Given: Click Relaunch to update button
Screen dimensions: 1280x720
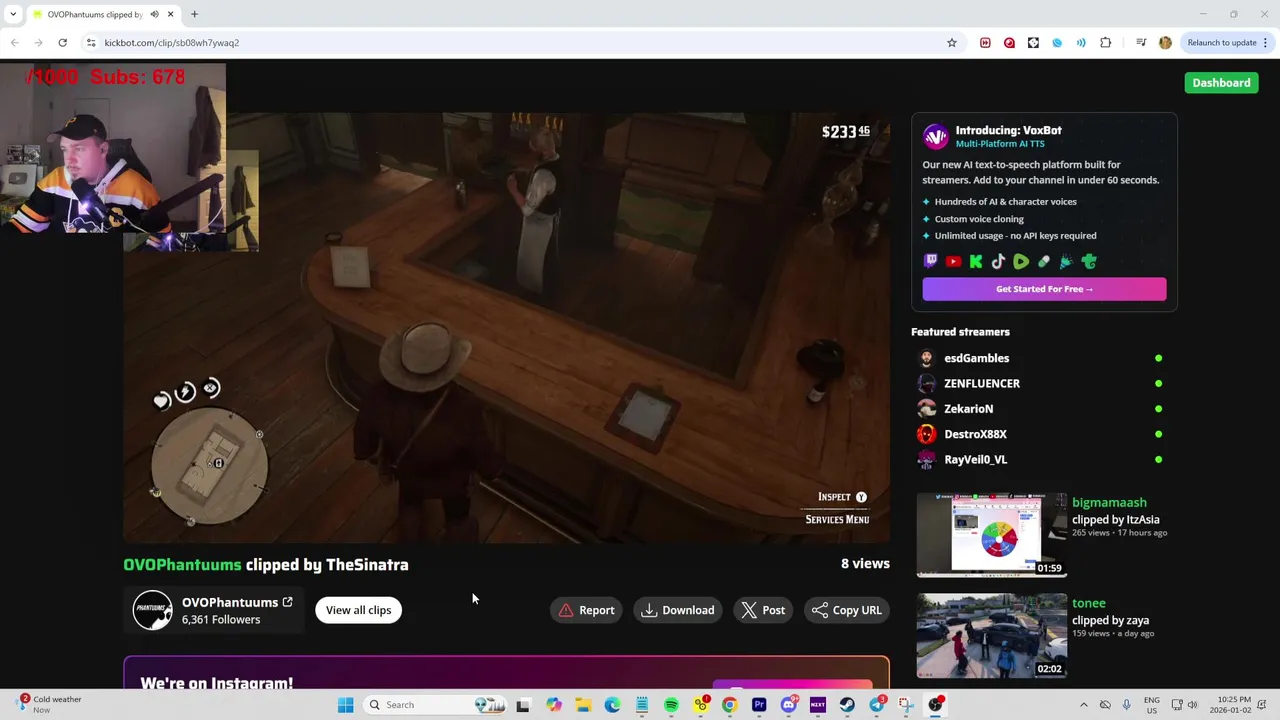Looking at the screenshot, I should point(1222,43).
